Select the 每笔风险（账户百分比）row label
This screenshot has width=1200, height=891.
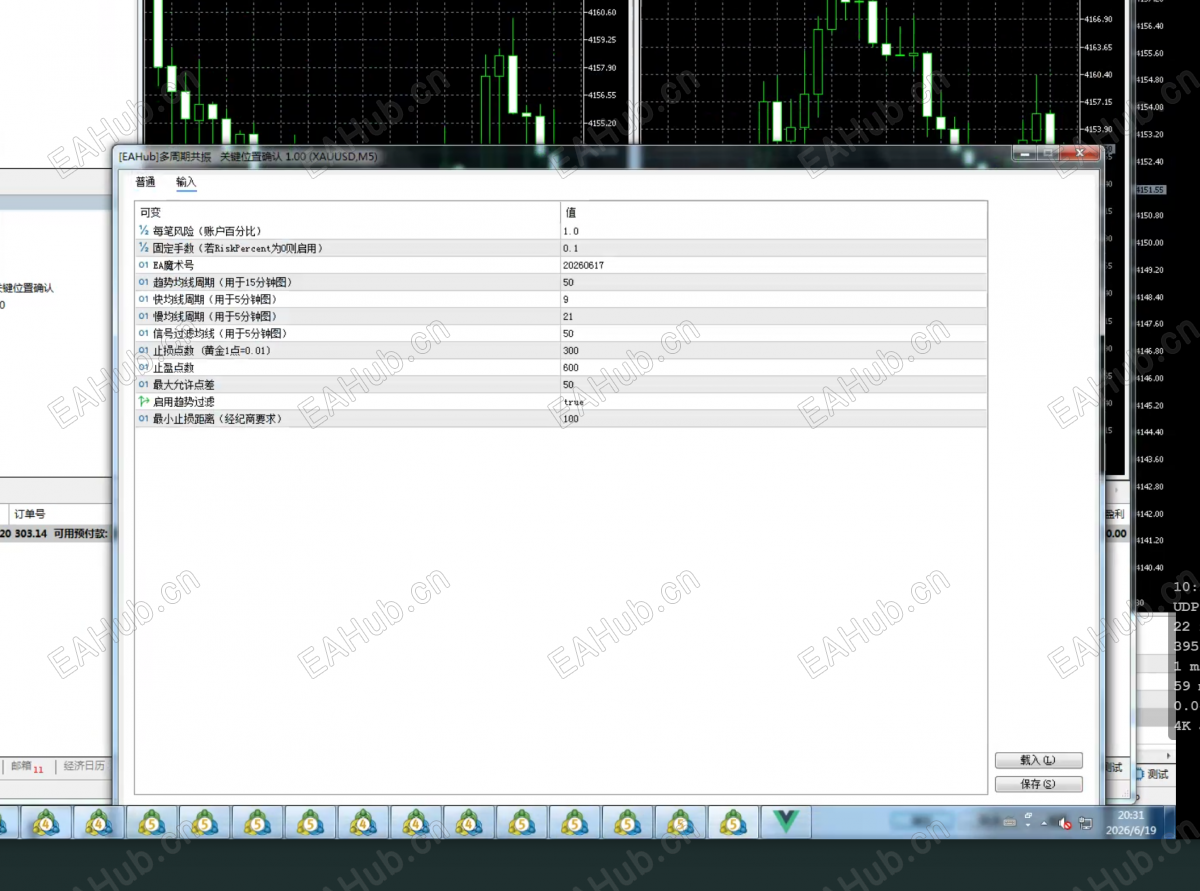207,231
